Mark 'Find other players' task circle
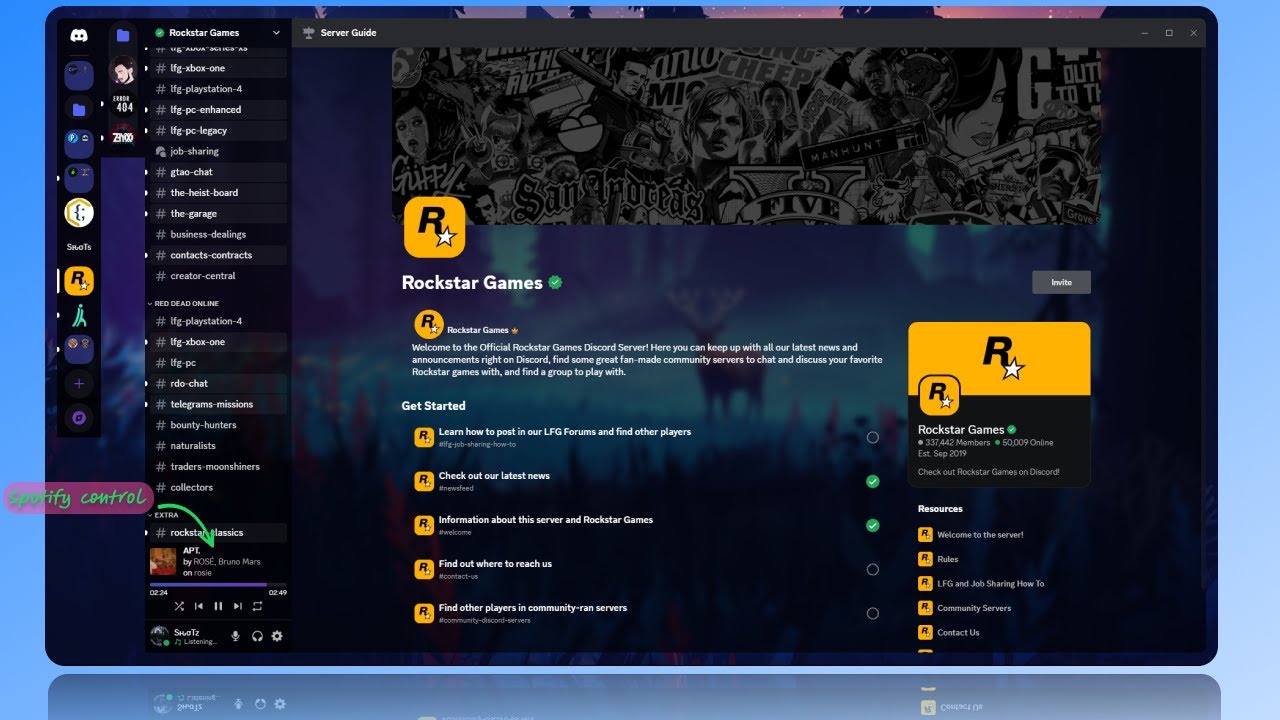 pyautogui.click(x=873, y=613)
